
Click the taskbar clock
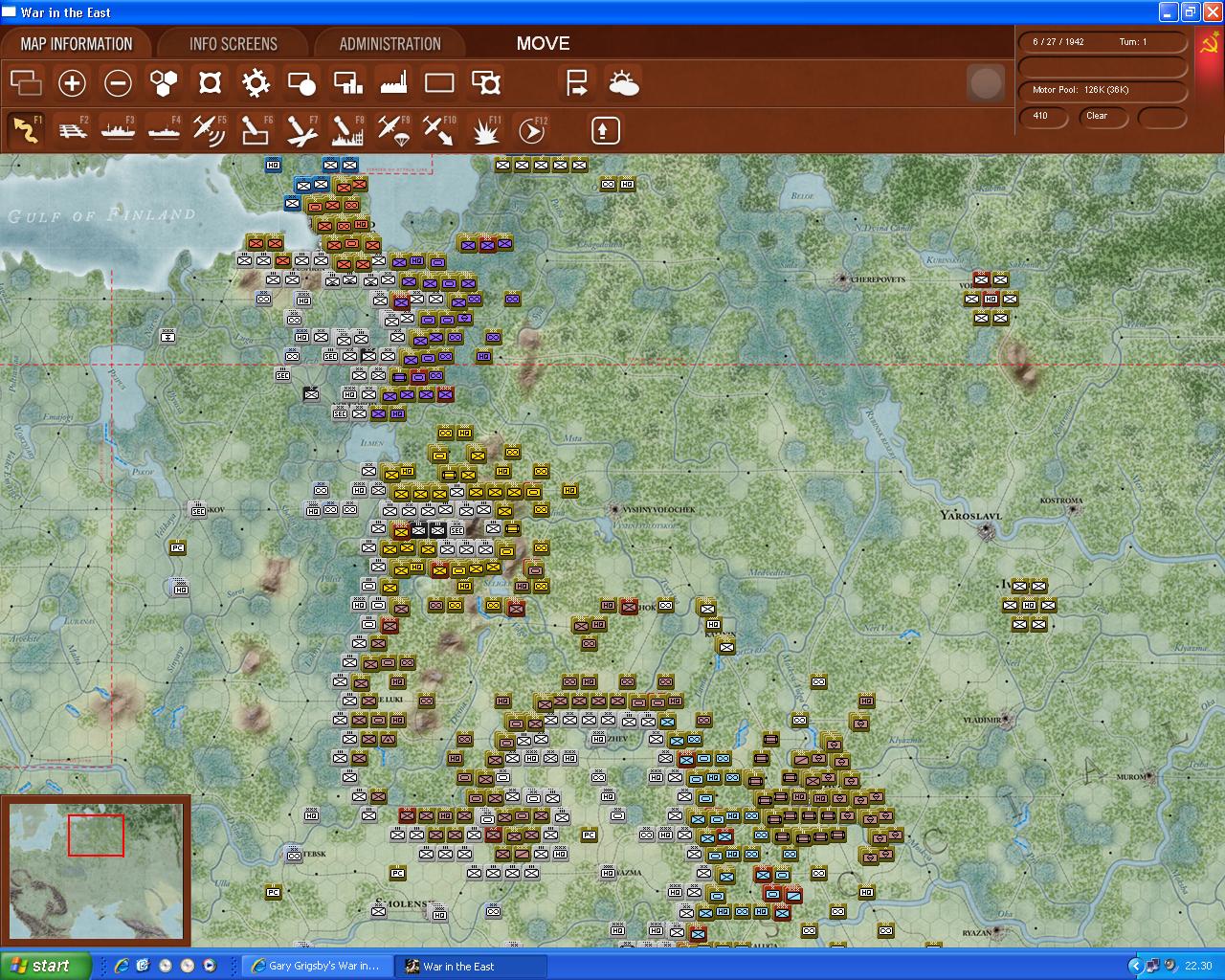tap(1198, 967)
